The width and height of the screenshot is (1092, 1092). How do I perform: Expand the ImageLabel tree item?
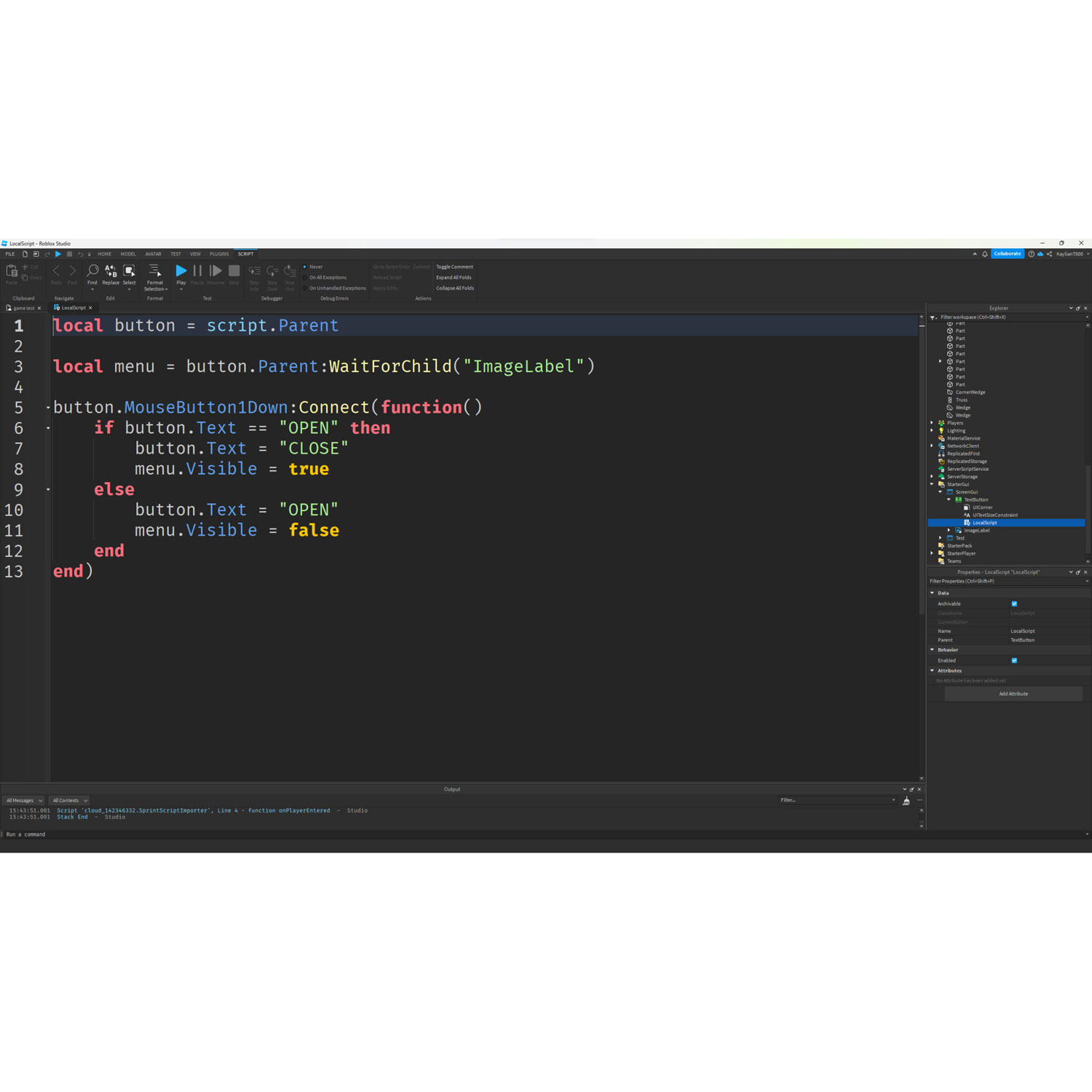point(949,530)
